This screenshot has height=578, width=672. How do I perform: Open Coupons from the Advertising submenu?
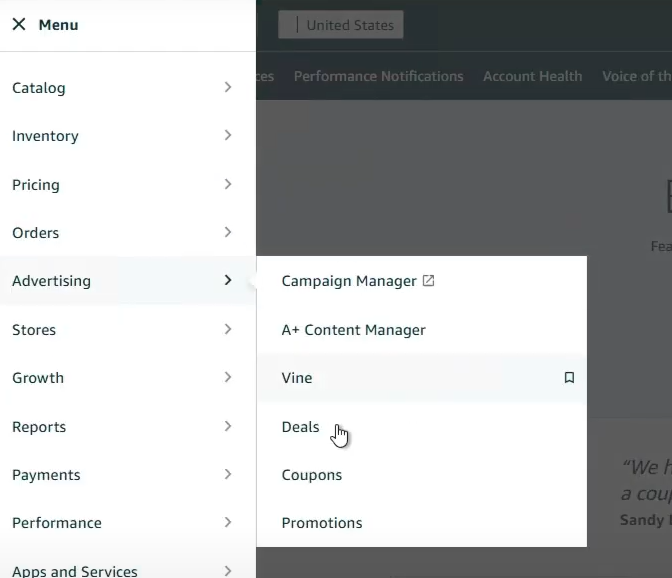[422, 475]
